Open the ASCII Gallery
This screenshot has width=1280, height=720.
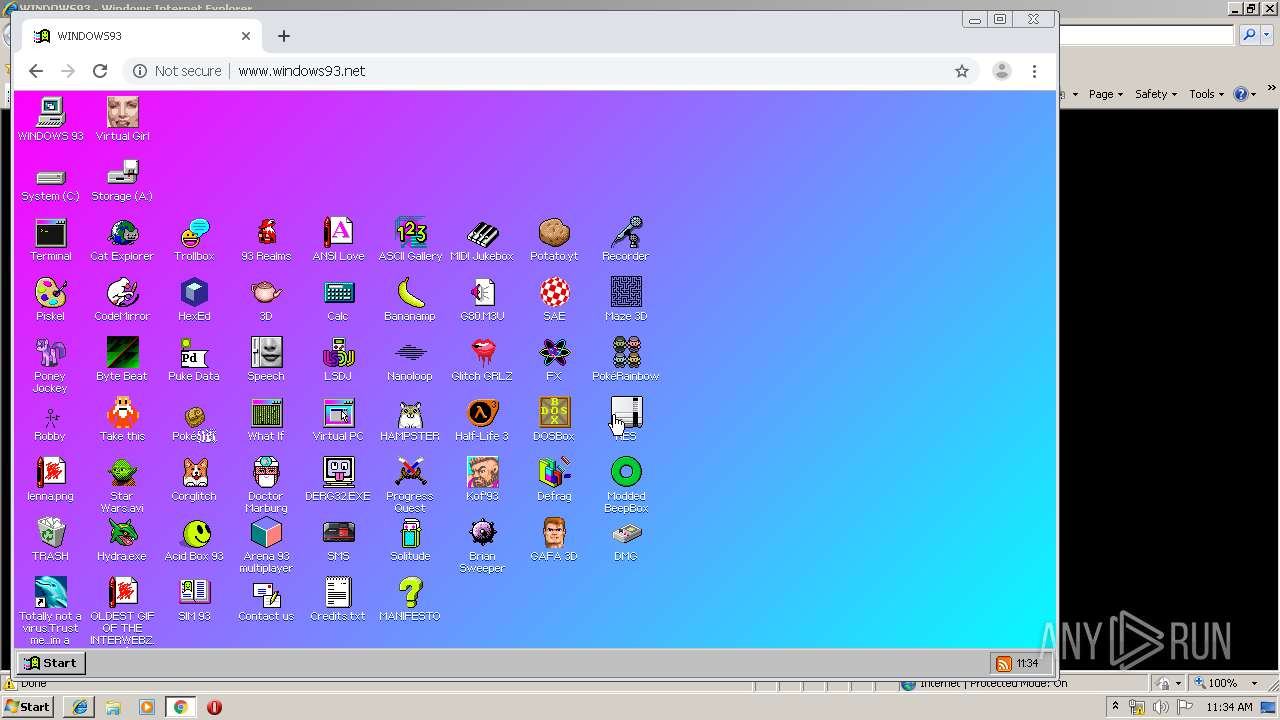tap(410, 240)
